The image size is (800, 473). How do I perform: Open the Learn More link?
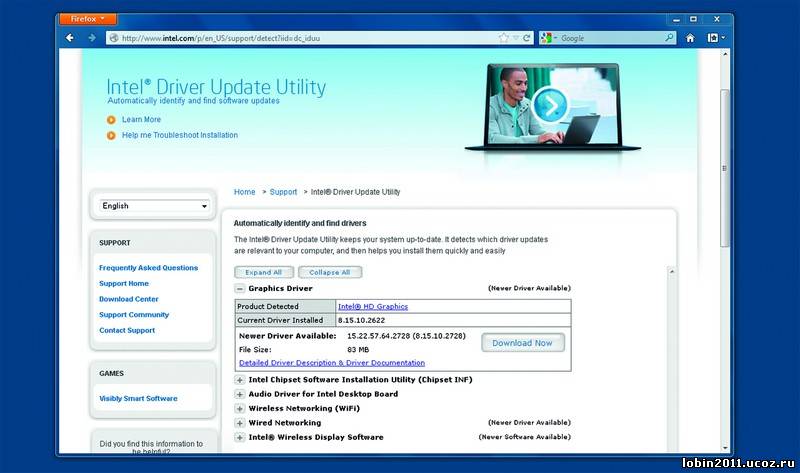pyautogui.click(x=141, y=119)
